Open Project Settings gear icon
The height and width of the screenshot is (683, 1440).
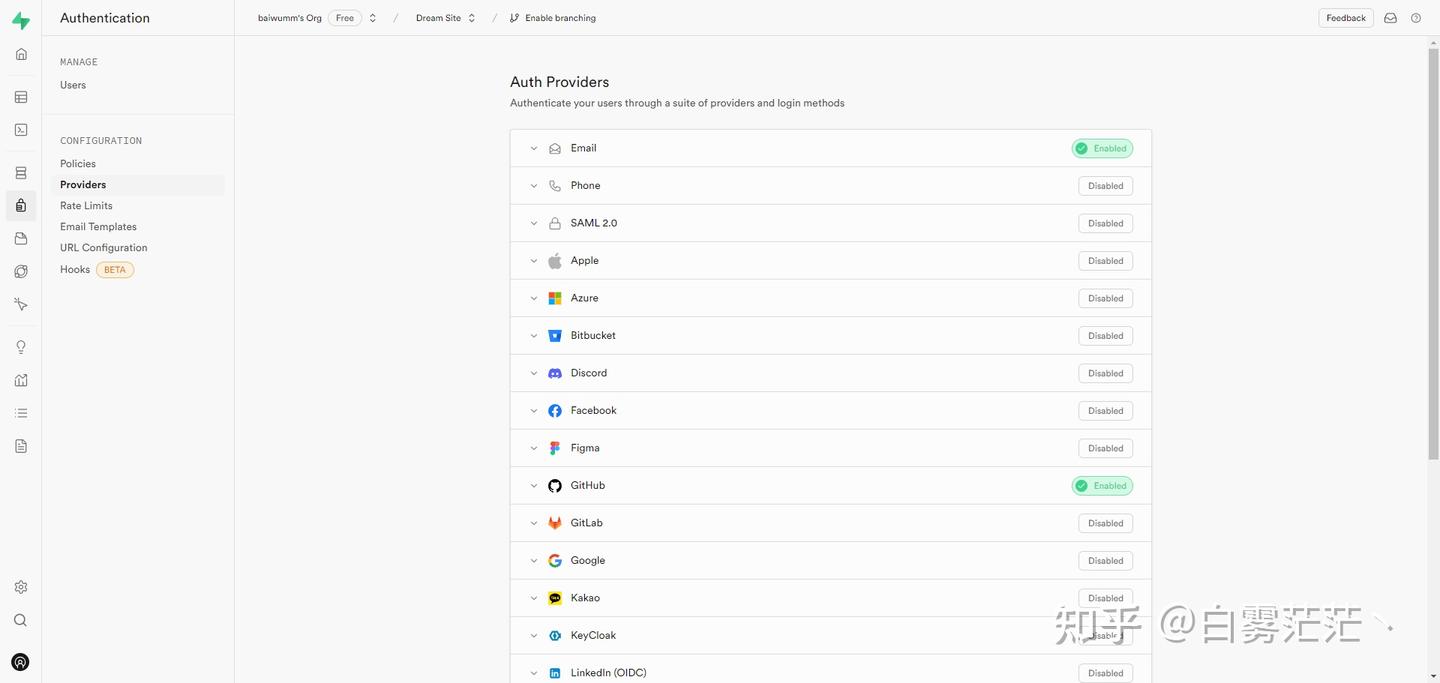click(x=21, y=587)
